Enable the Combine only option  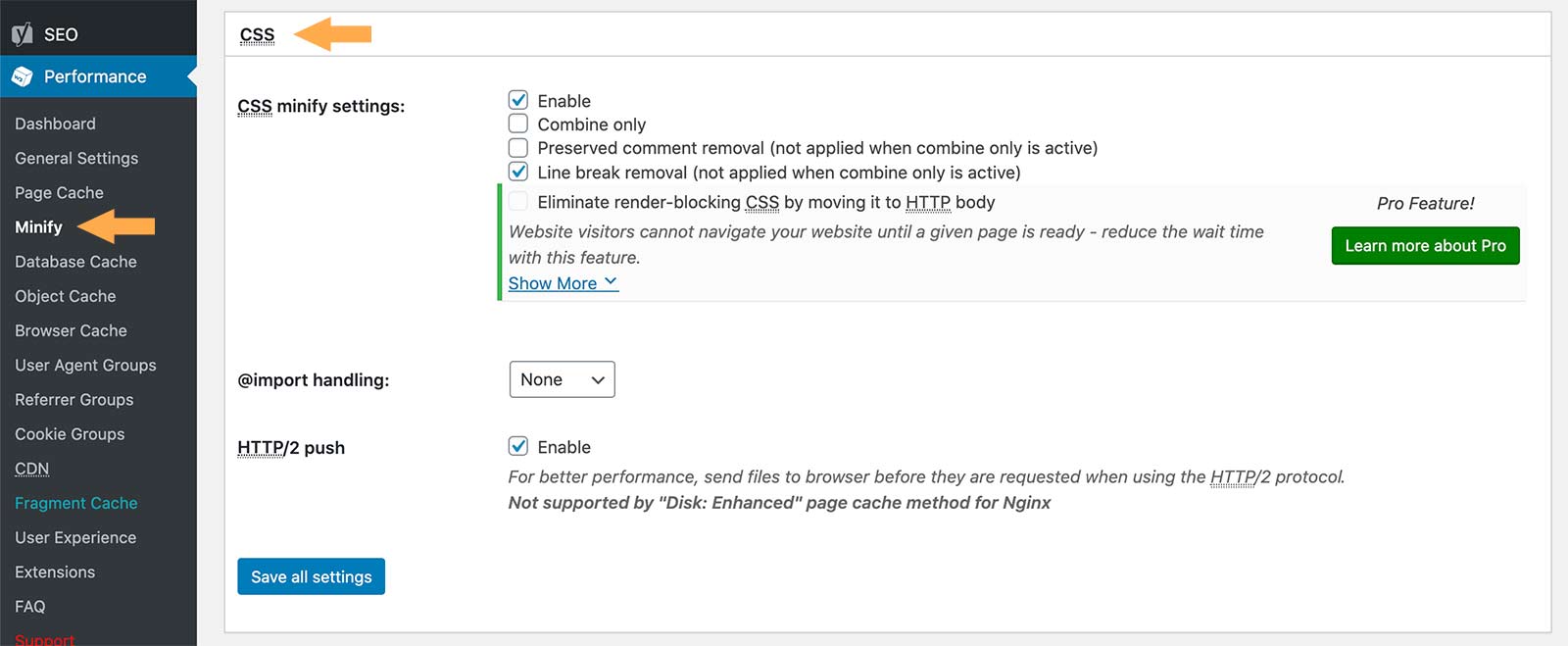coord(517,124)
